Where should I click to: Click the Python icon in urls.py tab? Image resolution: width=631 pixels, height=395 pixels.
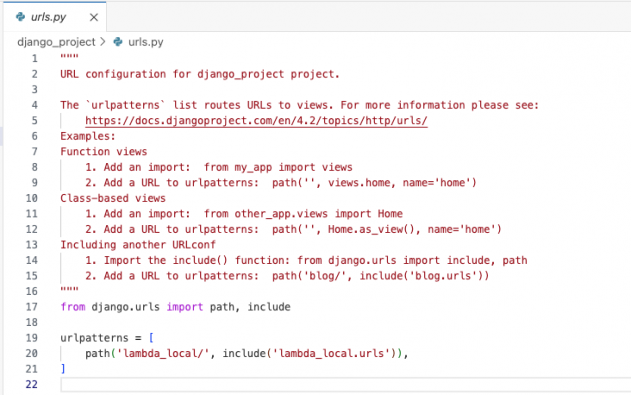[x=20, y=17]
